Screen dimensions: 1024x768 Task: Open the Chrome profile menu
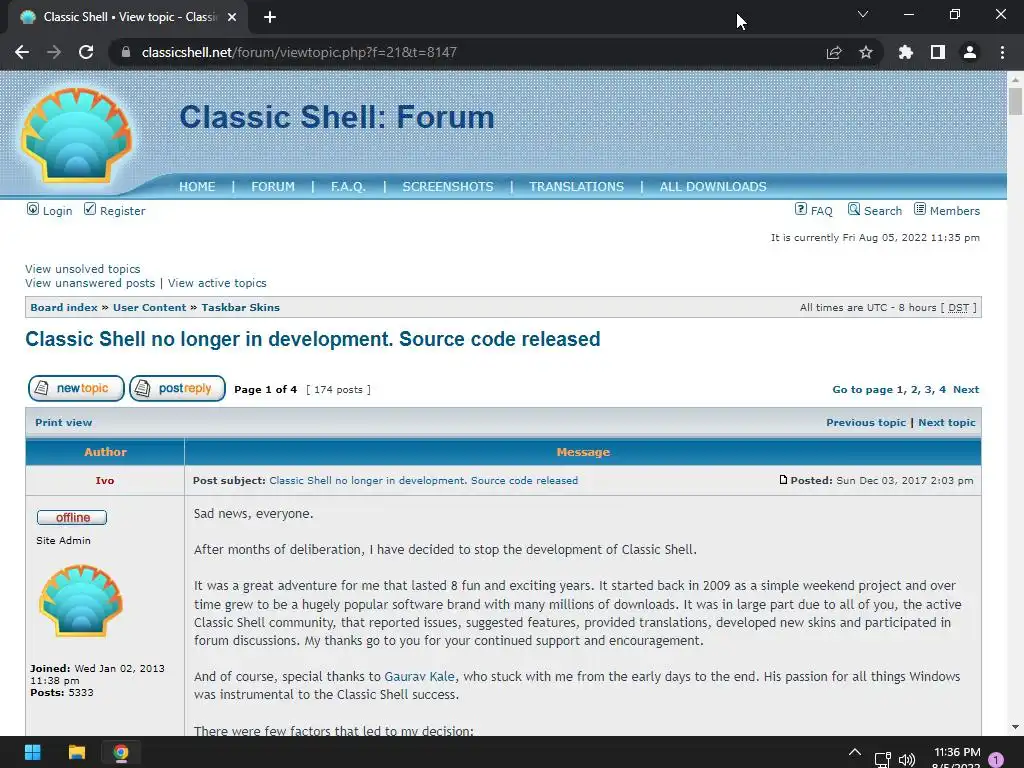970,52
